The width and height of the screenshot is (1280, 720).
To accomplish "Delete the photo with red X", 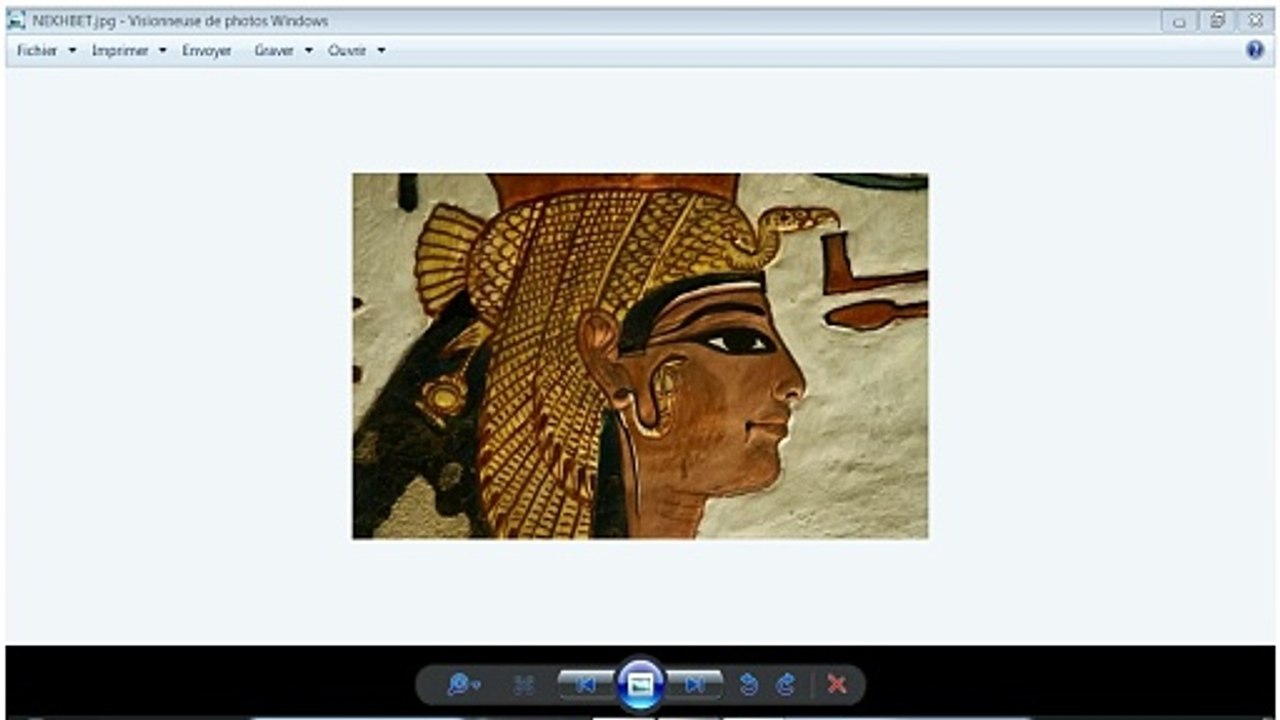I will pyautogui.click(x=837, y=685).
